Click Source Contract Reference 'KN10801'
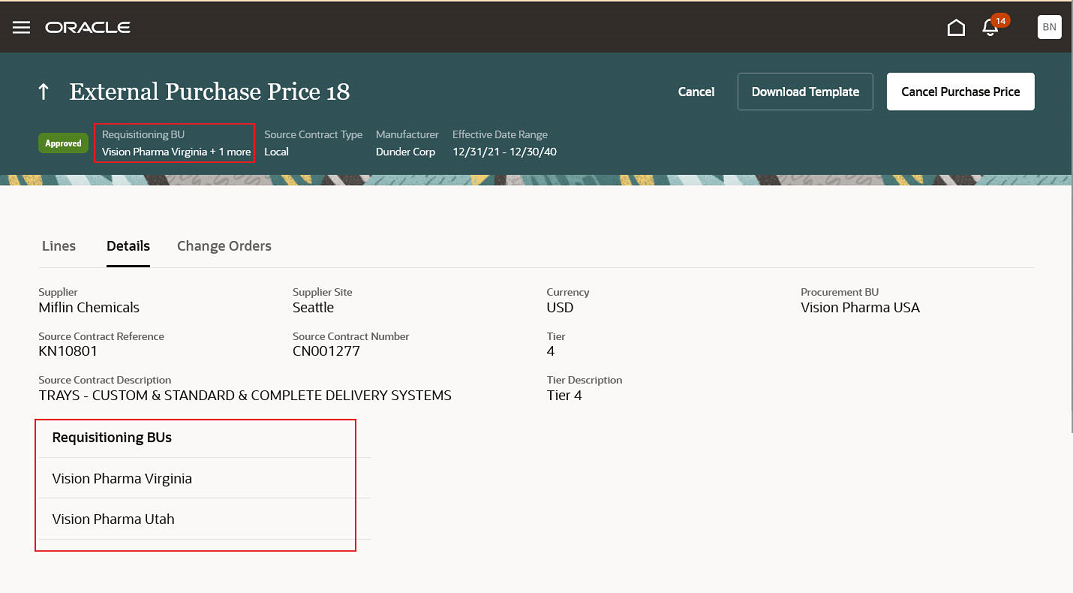 point(68,352)
